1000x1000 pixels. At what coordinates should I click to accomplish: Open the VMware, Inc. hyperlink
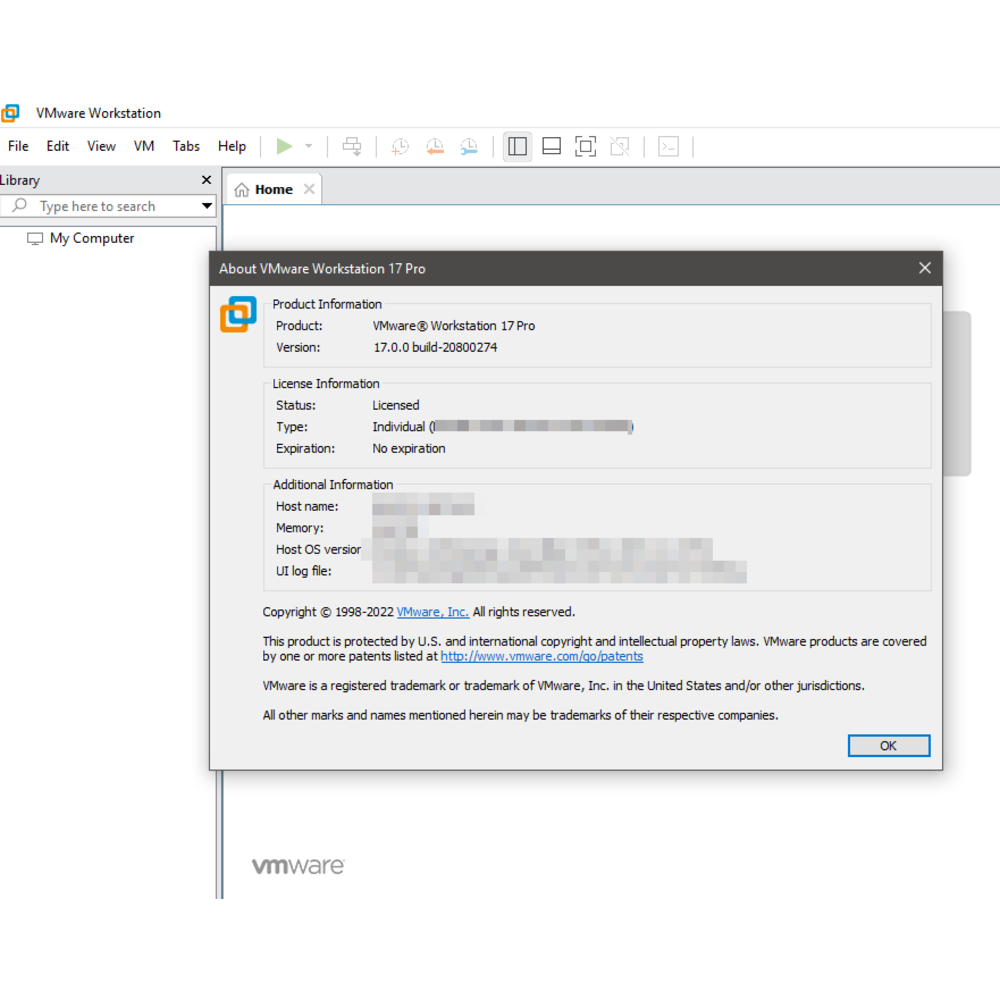(x=432, y=612)
